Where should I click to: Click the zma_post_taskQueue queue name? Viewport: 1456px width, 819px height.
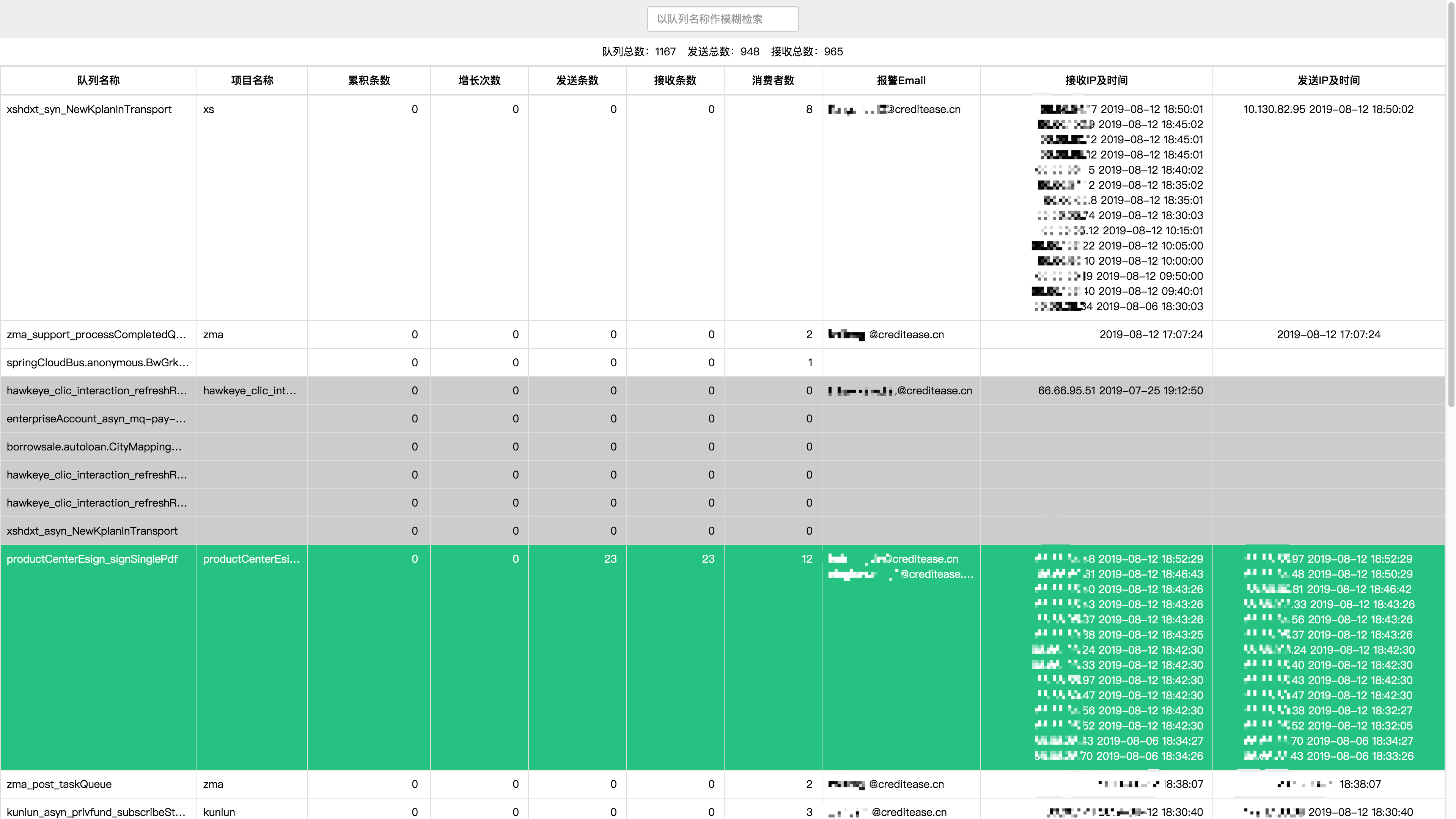pos(59,784)
